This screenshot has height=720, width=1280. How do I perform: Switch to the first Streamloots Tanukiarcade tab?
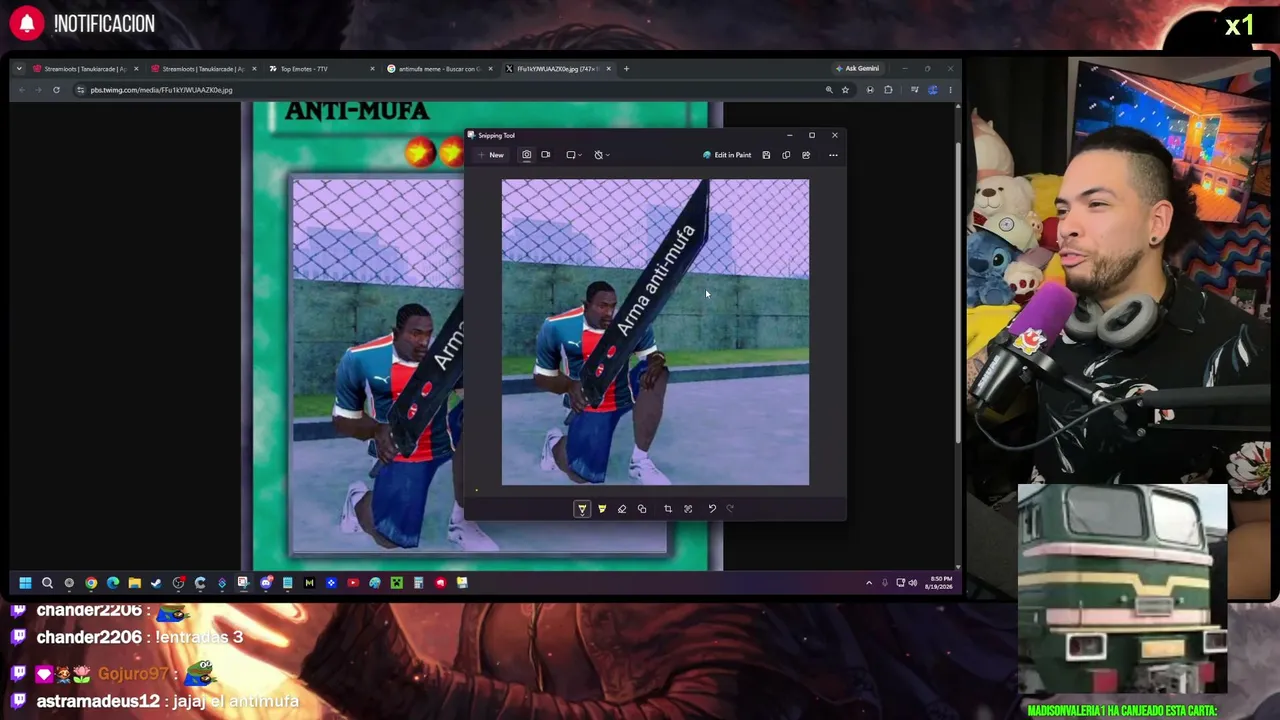[85, 69]
